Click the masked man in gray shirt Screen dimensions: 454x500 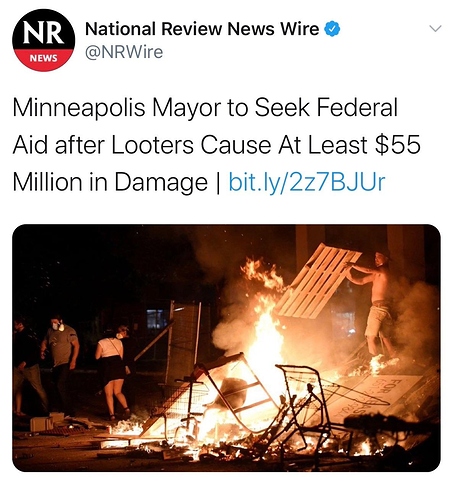coord(61,360)
